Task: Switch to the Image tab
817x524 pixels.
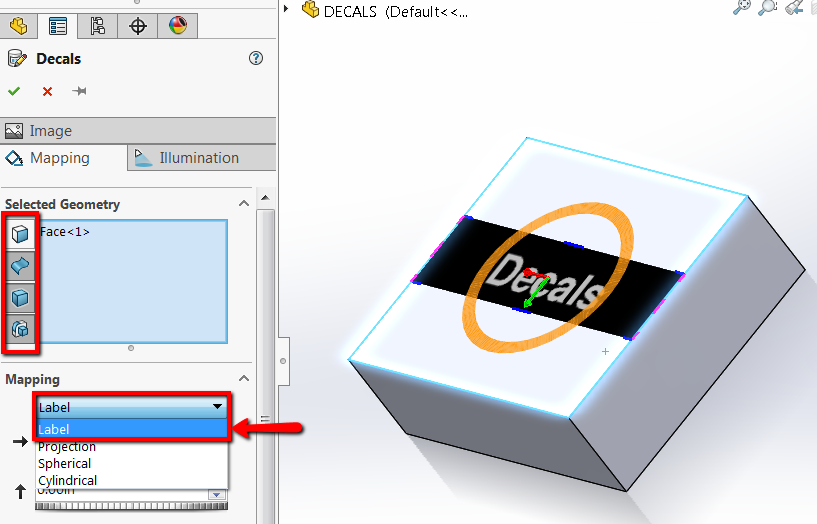Action: coord(138,131)
